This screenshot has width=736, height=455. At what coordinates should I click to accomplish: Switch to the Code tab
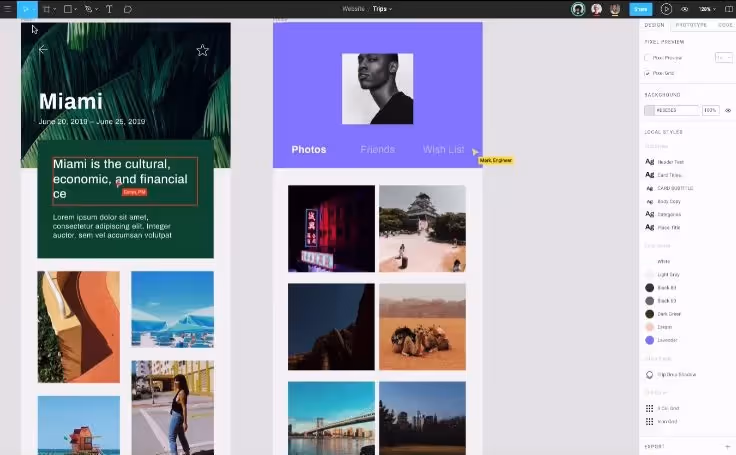(x=725, y=25)
